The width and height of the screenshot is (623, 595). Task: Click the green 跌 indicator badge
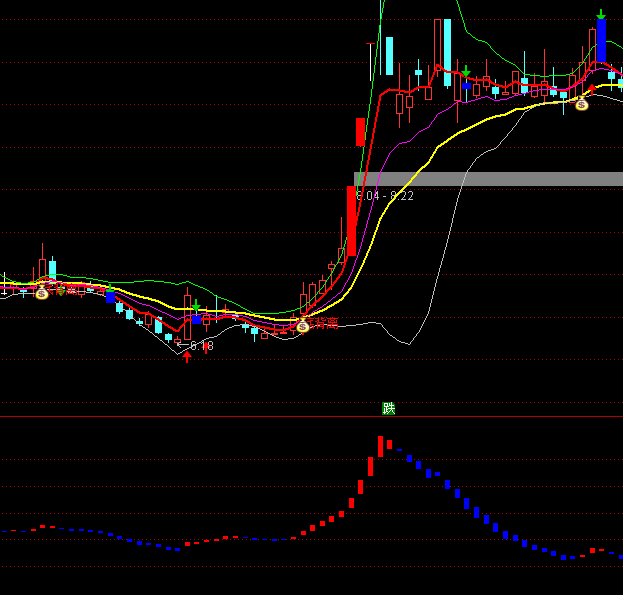pos(389,408)
